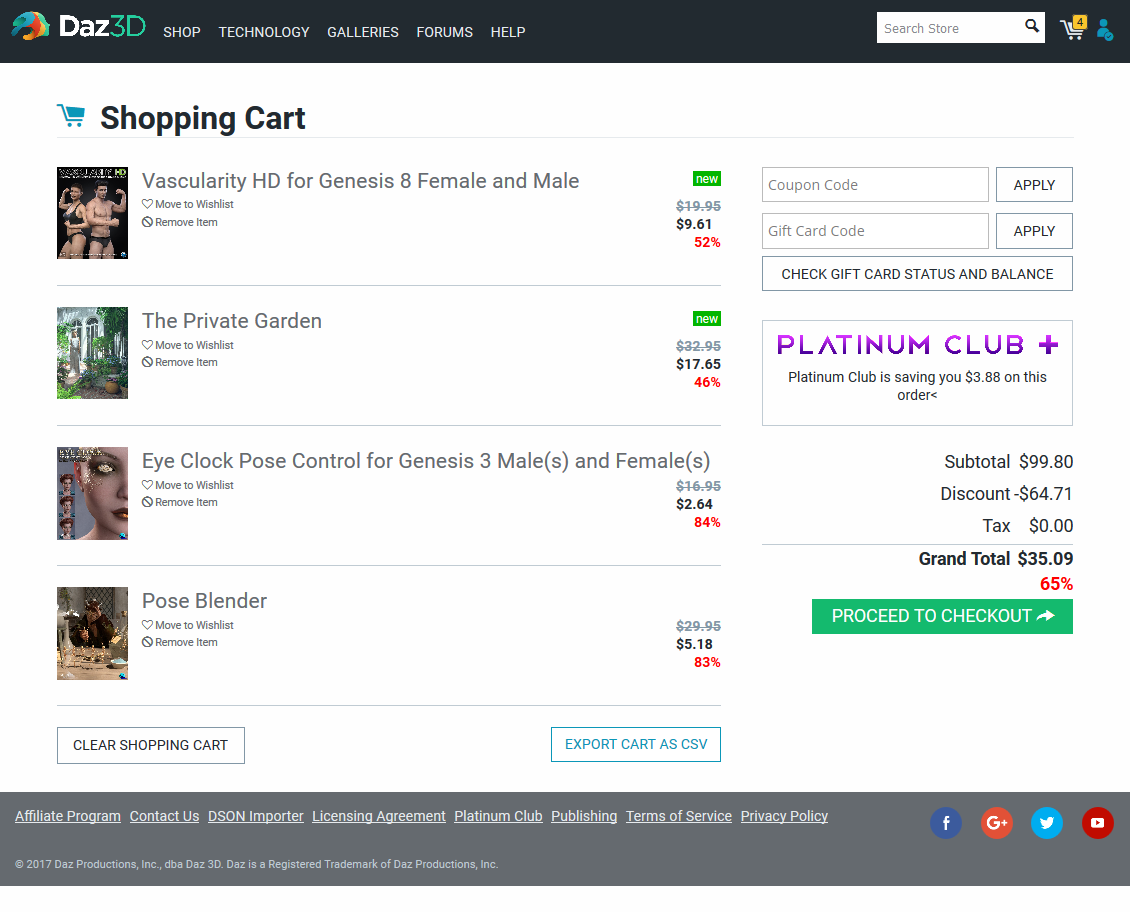Open Daz3D Facebook page icon
Screen dimensions: 1130x912
pyautogui.click(x=946, y=823)
